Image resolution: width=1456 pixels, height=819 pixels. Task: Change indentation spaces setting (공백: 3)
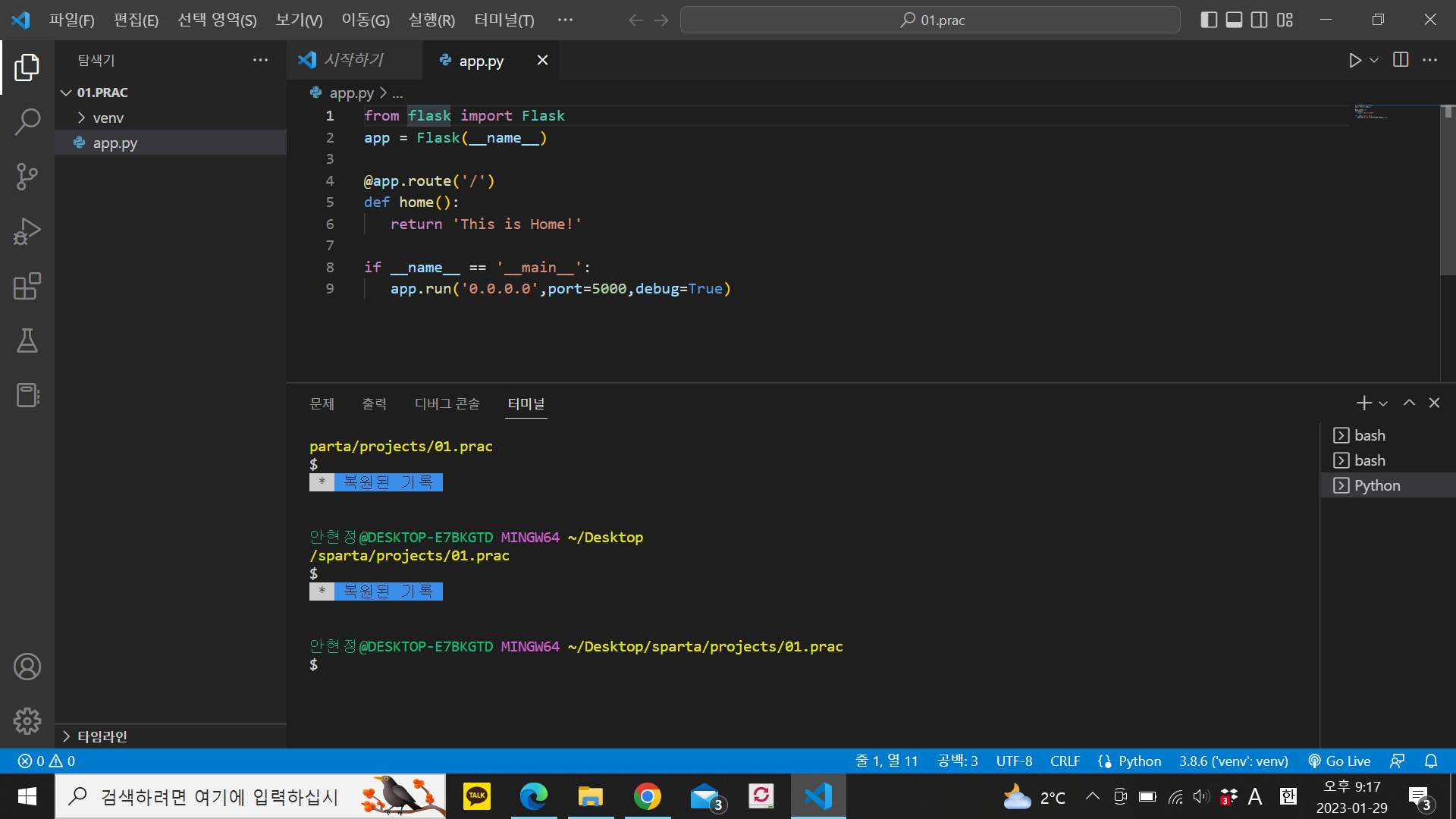coord(957,761)
